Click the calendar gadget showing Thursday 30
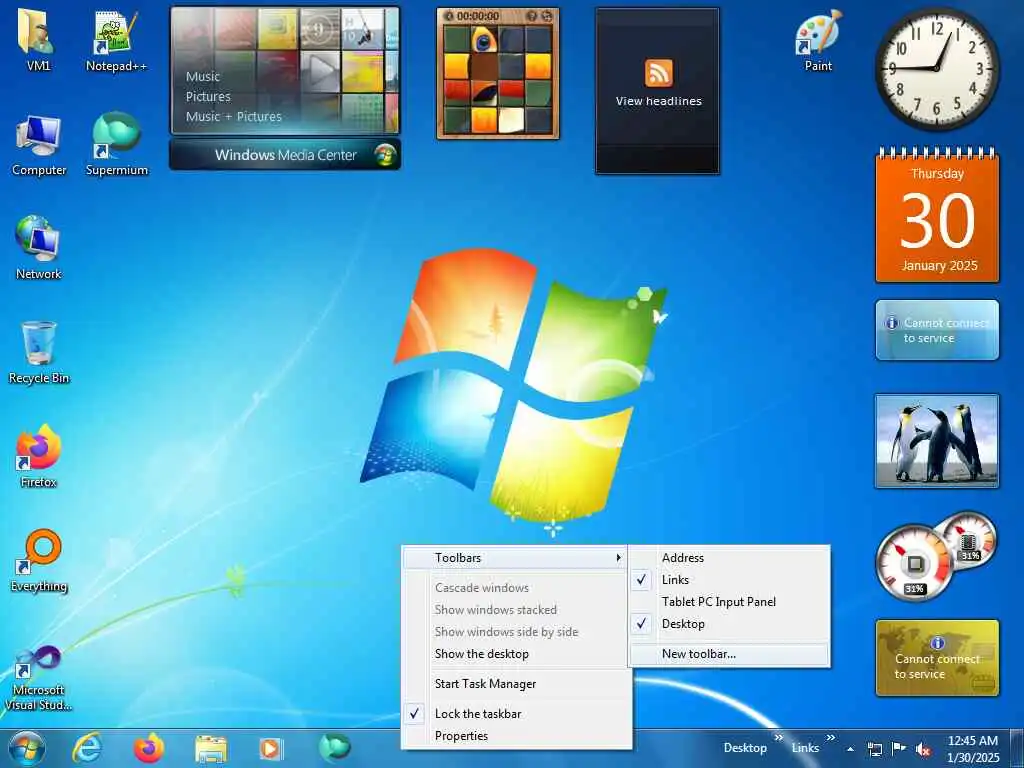Screen dimensions: 1024x768 936,216
